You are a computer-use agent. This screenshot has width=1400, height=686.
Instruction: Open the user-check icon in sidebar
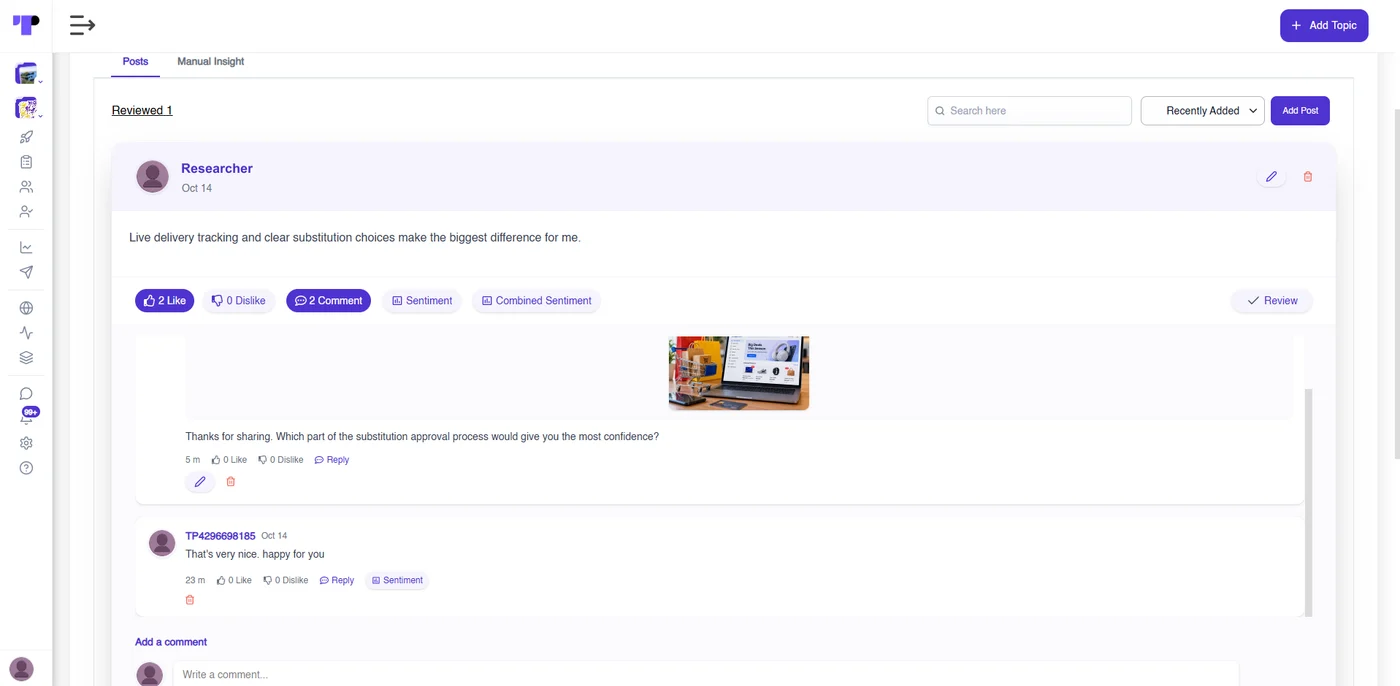click(x=26, y=212)
